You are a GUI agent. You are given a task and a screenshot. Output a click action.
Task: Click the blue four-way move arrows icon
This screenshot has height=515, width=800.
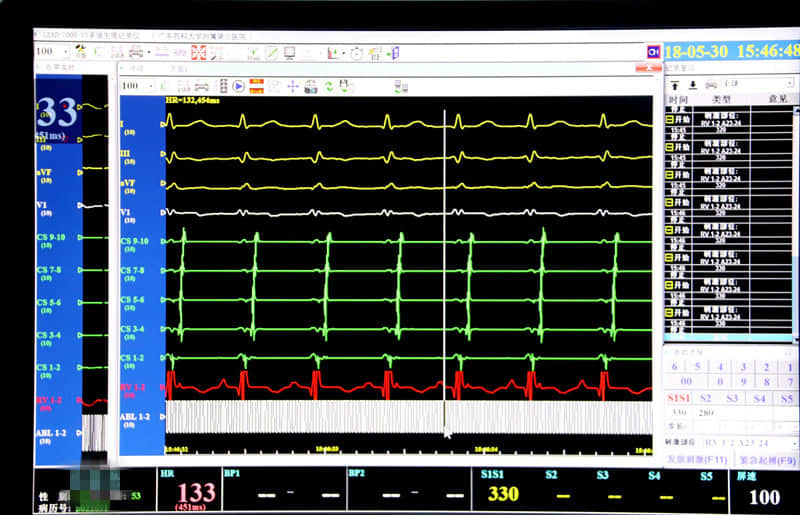tap(293, 87)
